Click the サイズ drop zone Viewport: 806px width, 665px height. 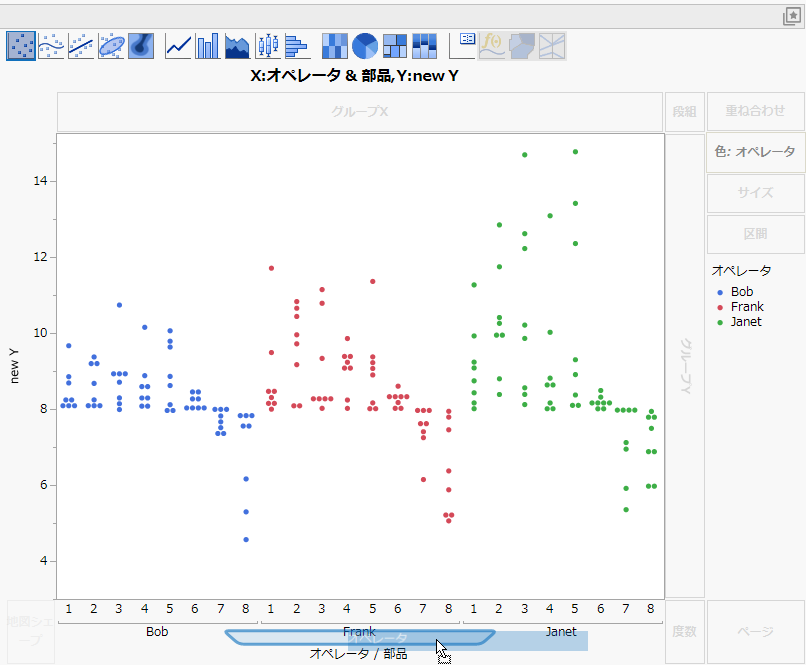pos(755,193)
